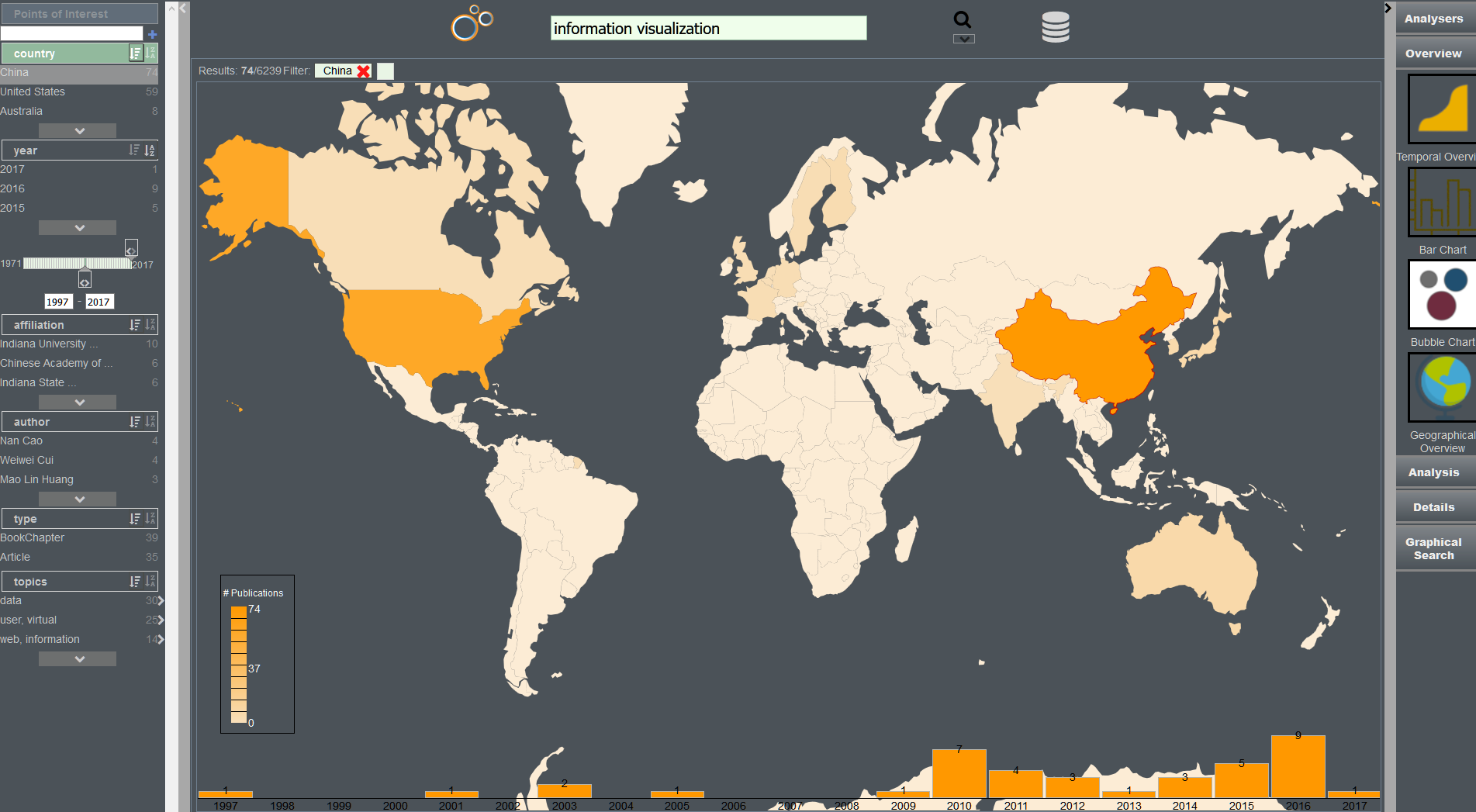The width and height of the screenshot is (1476, 812).
Task: Expand the affiliation list to show more
Action: (78, 402)
